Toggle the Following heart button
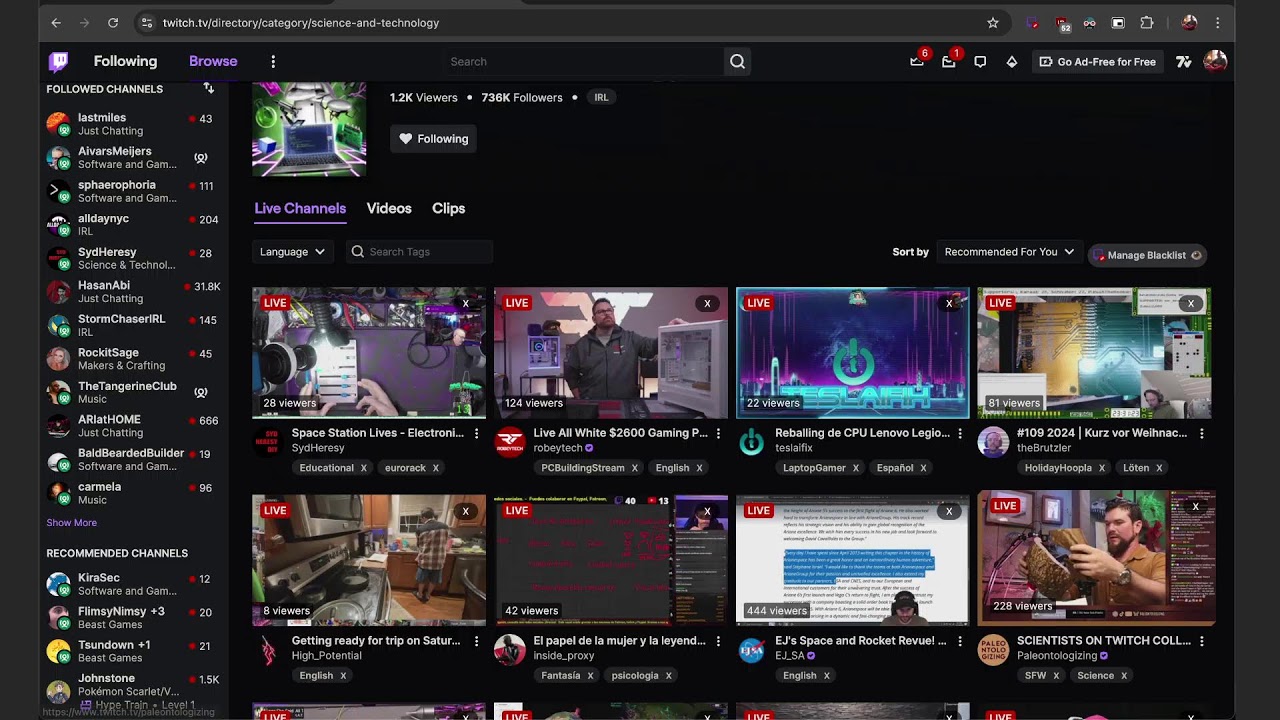This screenshot has height=720, width=1280. pos(433,139)
